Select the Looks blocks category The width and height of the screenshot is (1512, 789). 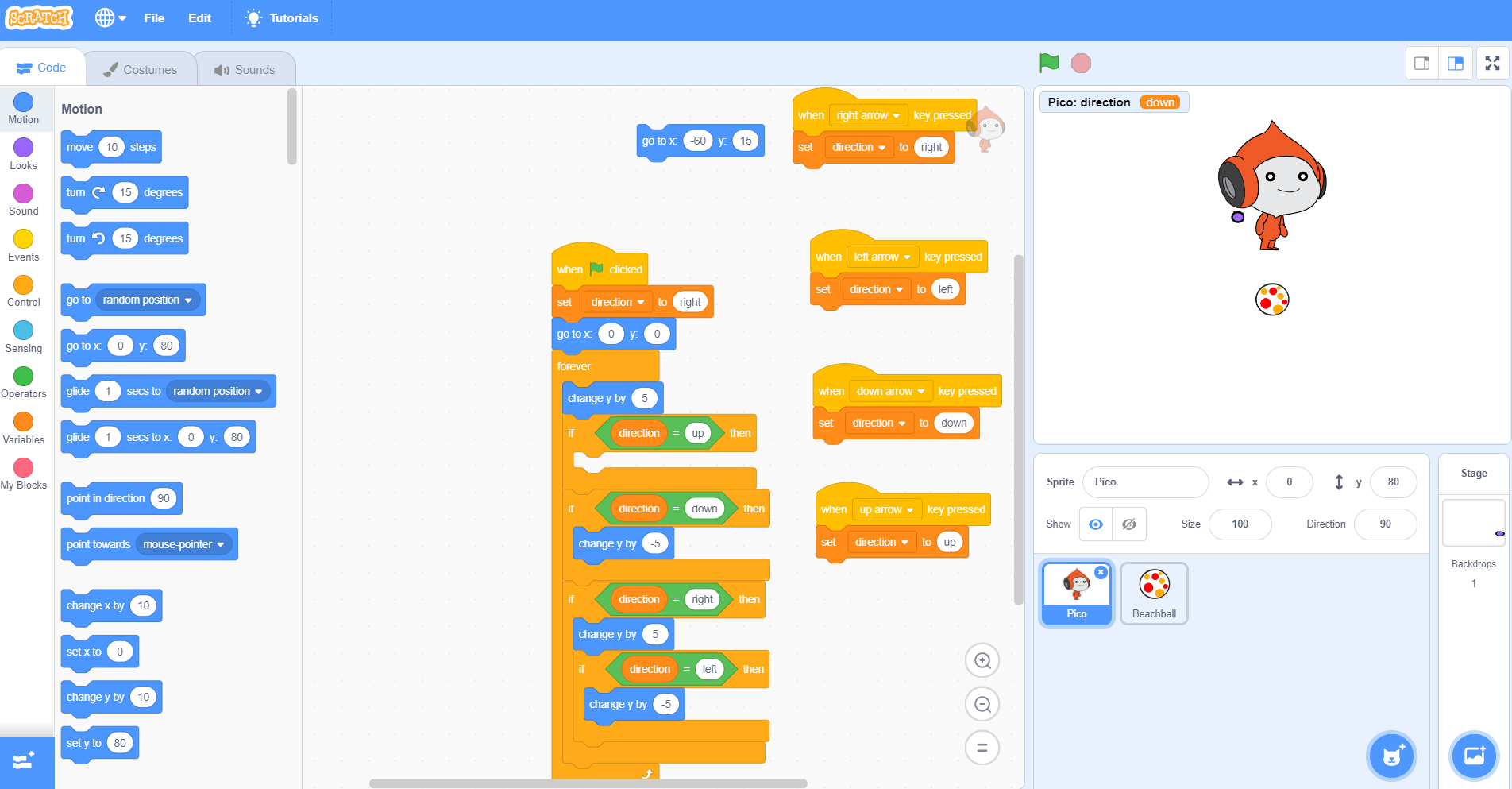[x=24, y=154]
